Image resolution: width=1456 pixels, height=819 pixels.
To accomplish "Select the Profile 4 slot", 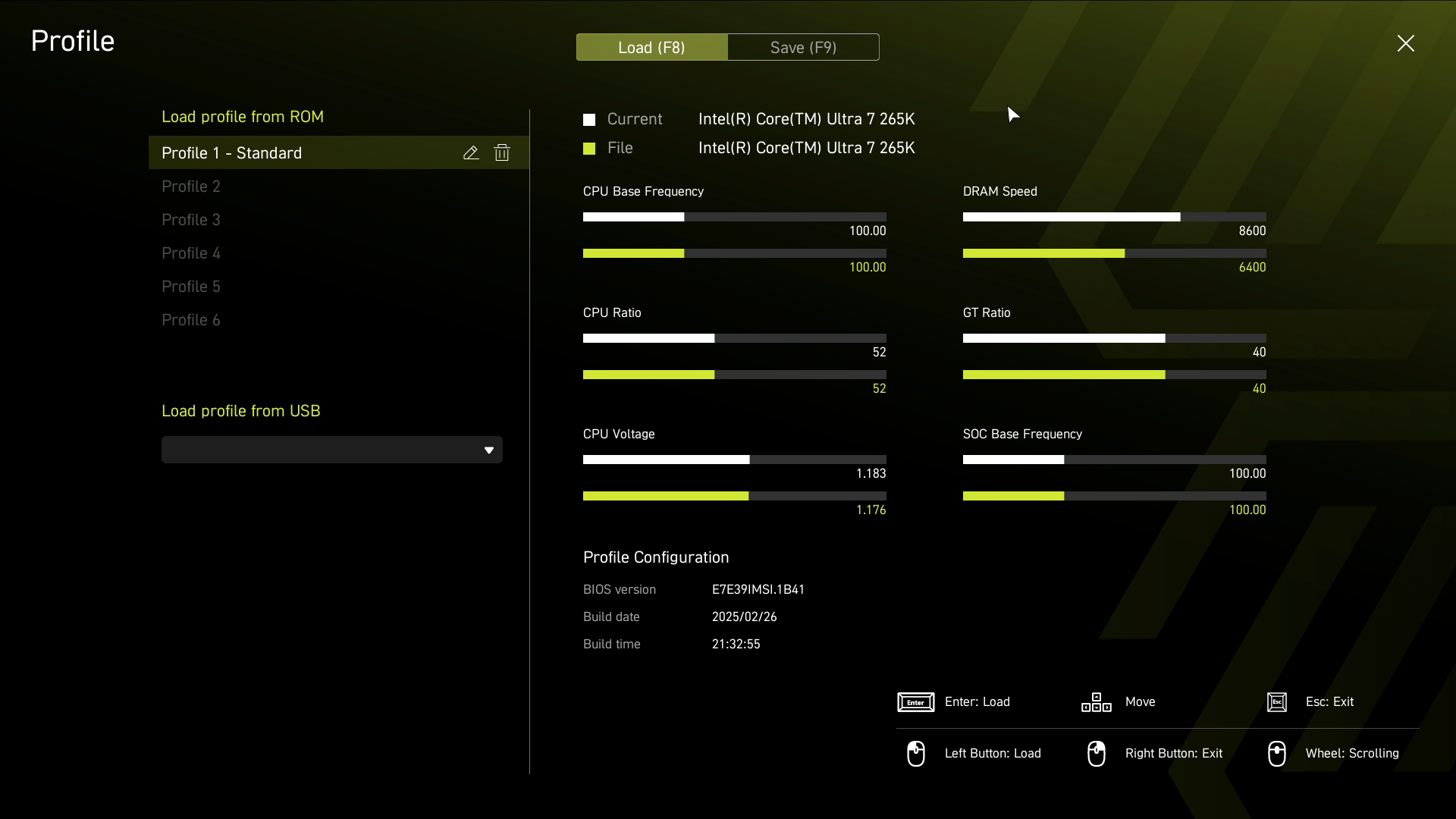I will coord(191,253).
